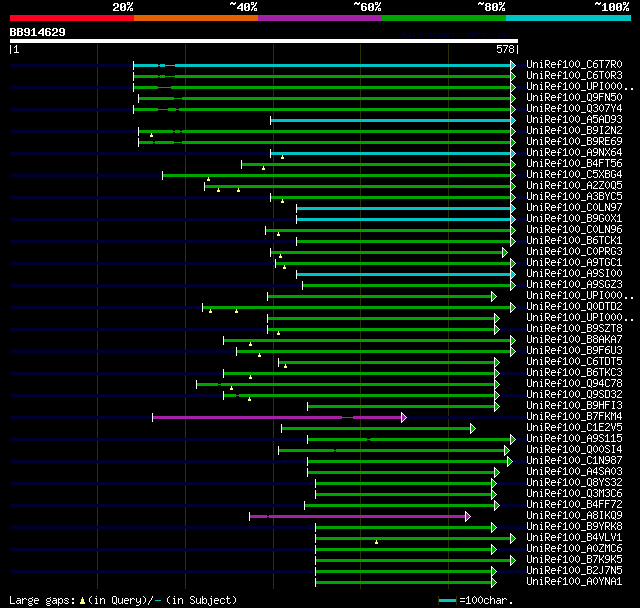Select the UniRef100_B9HFI3 label

(x=574, y=406)
